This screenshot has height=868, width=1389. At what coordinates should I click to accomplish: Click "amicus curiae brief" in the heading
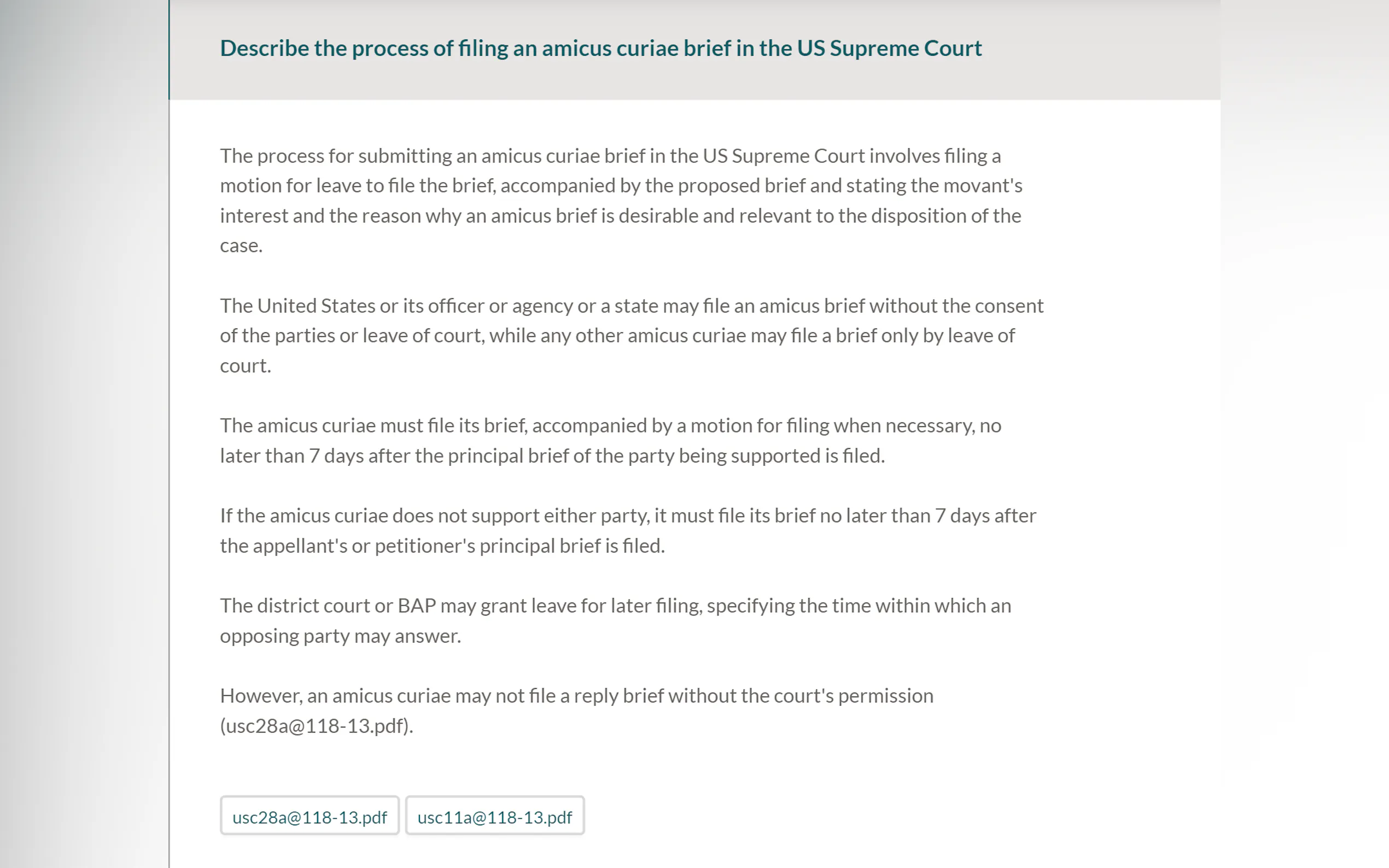click(x=622, y=48)
